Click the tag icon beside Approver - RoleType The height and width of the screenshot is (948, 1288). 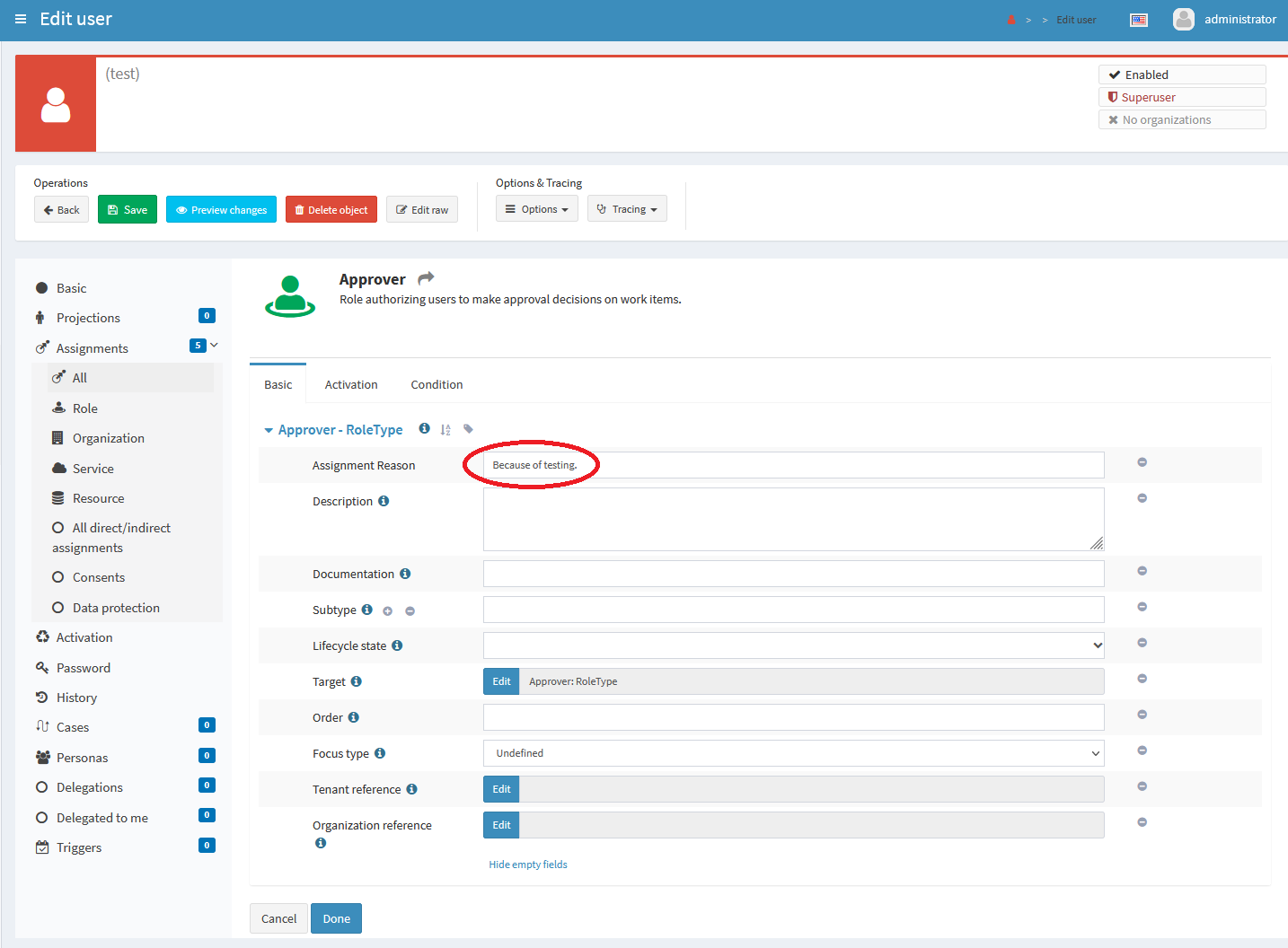468,429
